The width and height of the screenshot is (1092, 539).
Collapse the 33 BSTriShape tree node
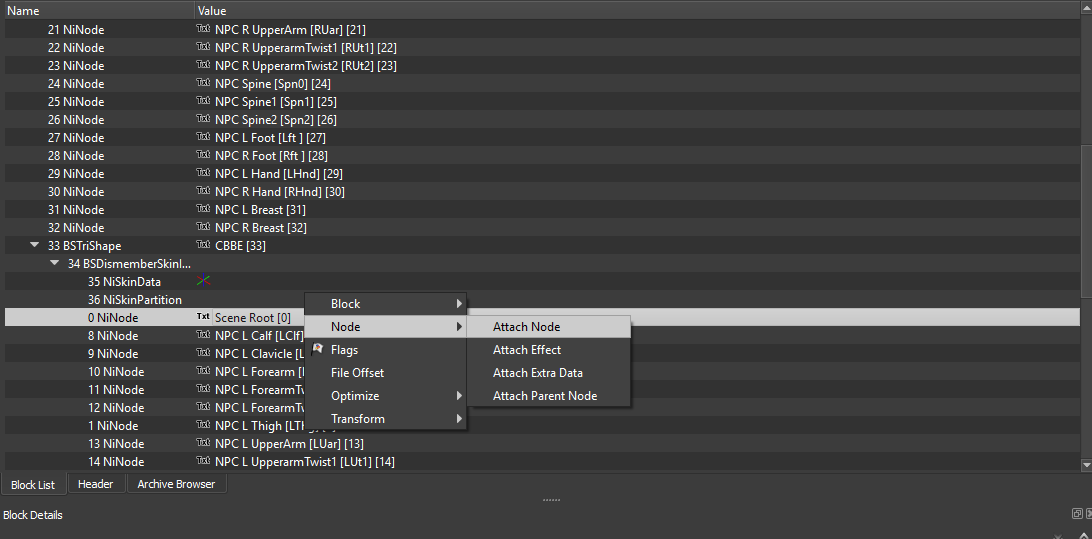(36, 246)
